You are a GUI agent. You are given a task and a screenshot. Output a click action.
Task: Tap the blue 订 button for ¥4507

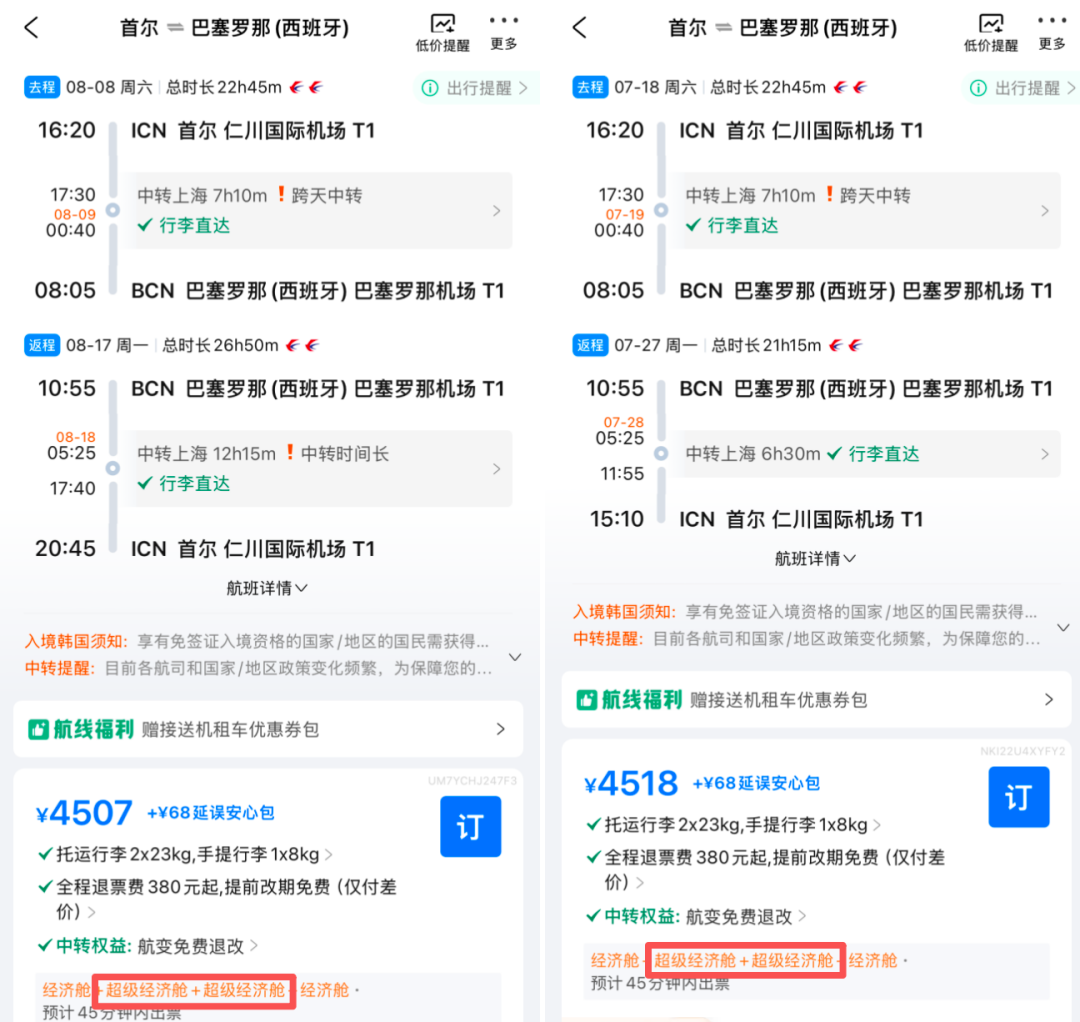(x=470, y=826)
